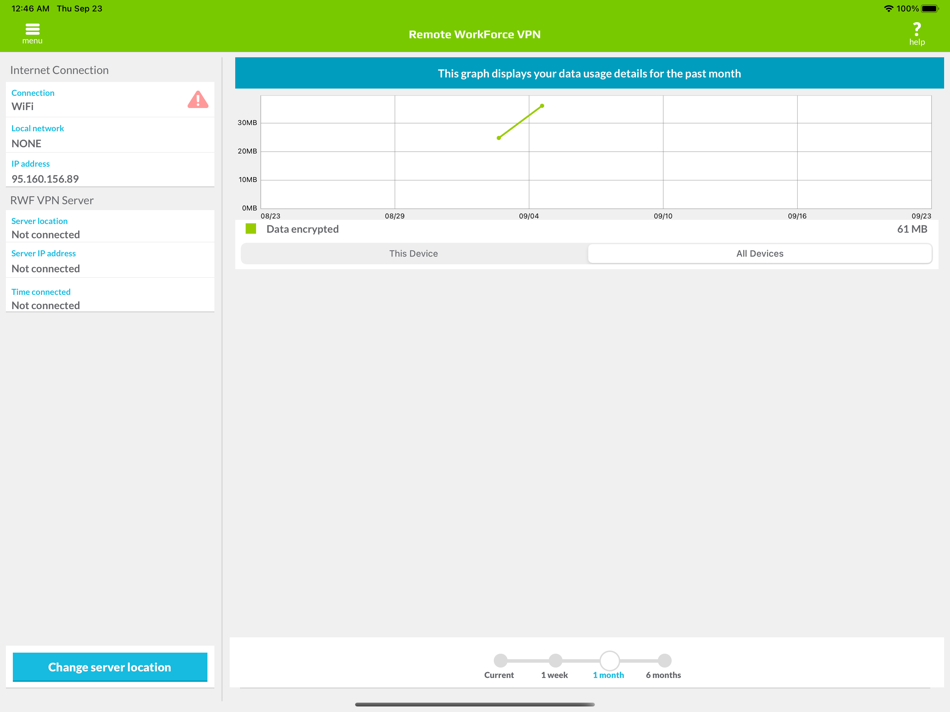Select the 1 week range dot
950x712 pixels.
point(555,660)
